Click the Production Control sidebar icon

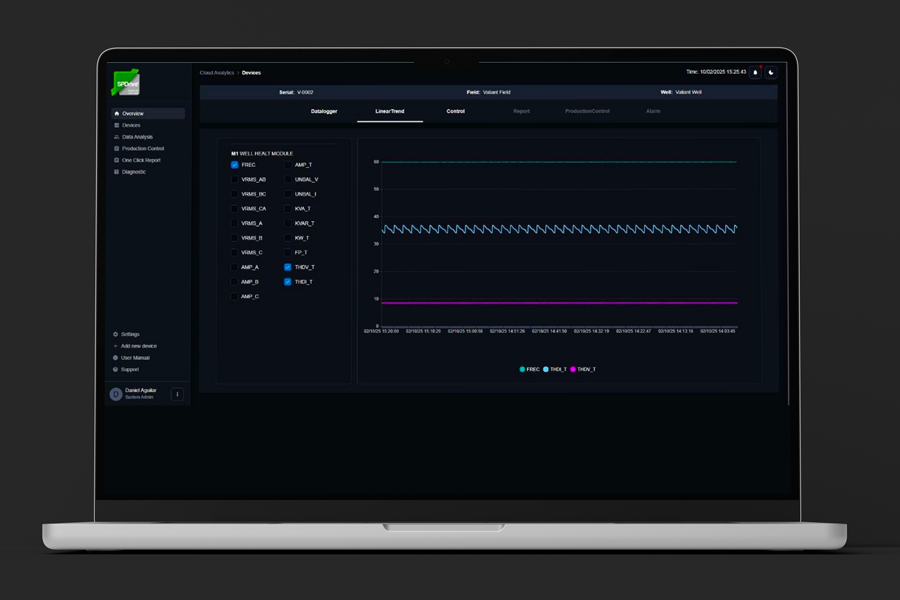pyautogui.click(x=116, y=149)
